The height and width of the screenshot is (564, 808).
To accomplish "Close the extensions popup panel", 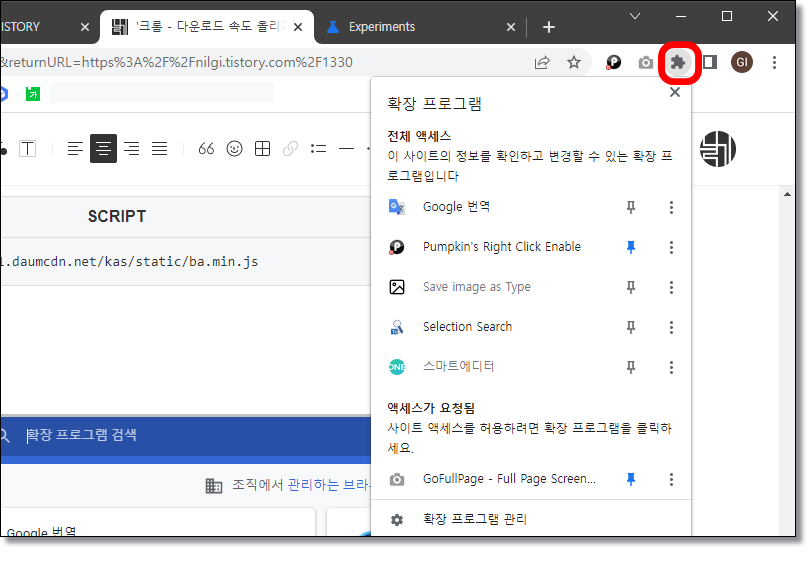I will point(675,92).
